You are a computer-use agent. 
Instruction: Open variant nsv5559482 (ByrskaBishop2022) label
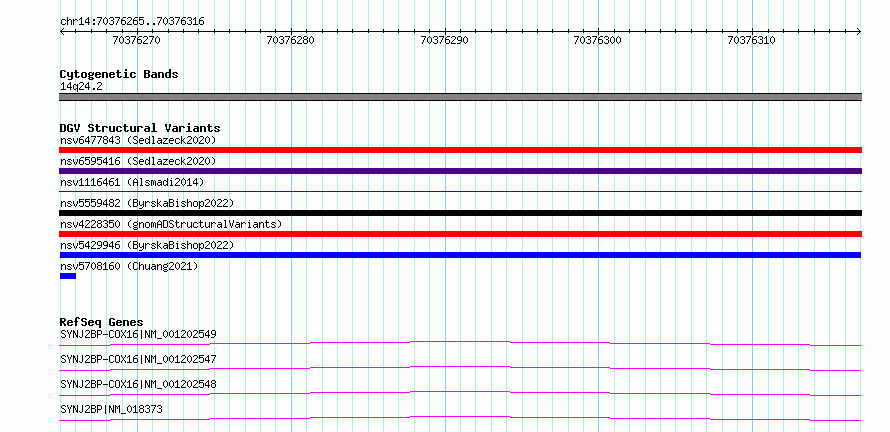[146, 203]
